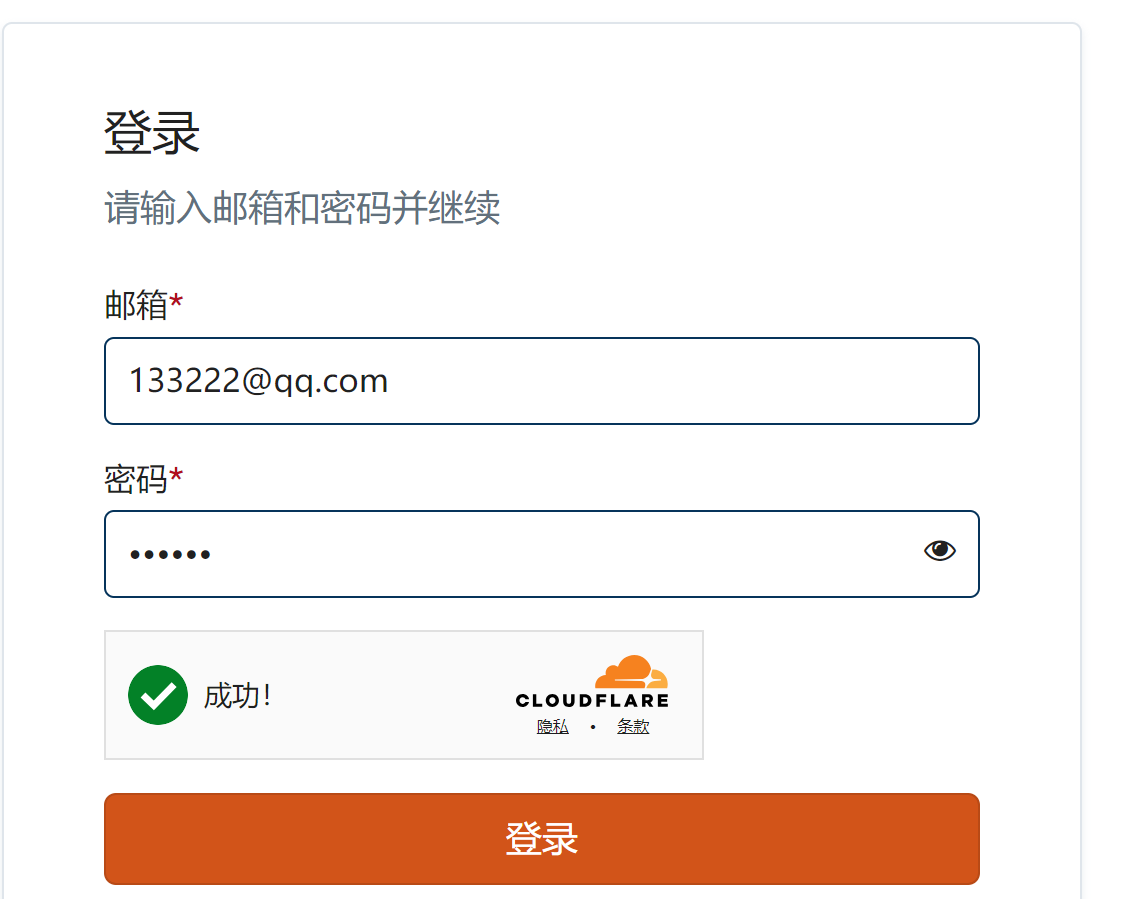Viewport: 1126px width, 899px height.
Task: Click the masked password dots
Action: pyautogui.click(x=170, y=554)
